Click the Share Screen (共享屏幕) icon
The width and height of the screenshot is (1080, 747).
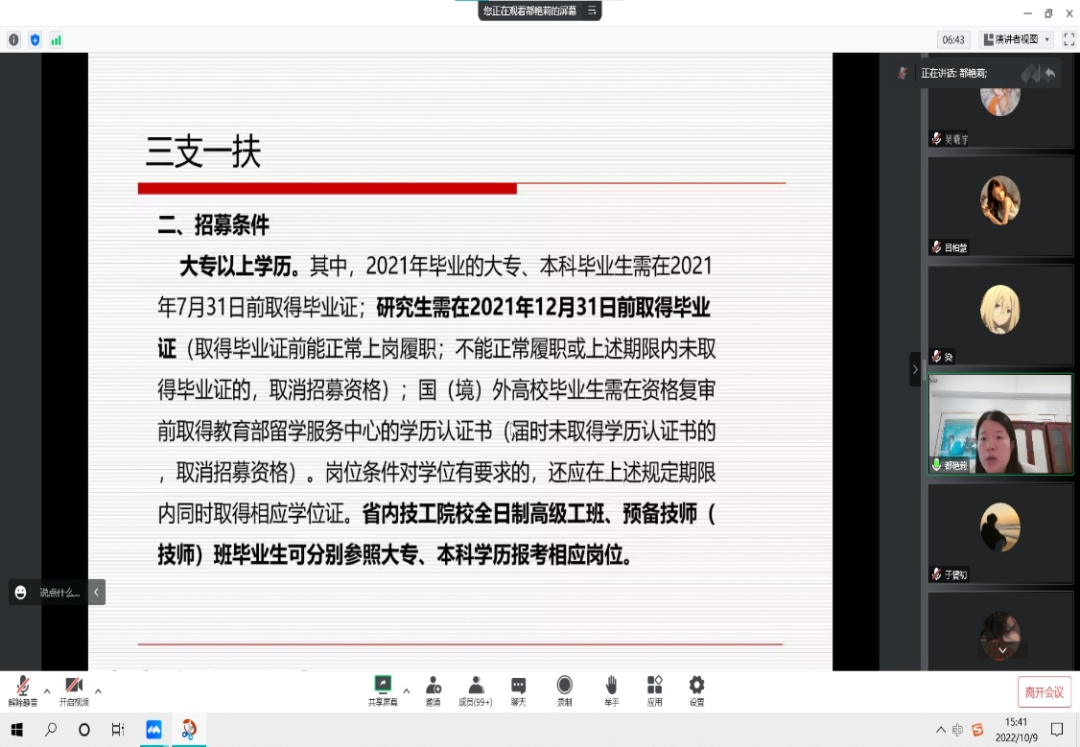coord(382,689)
